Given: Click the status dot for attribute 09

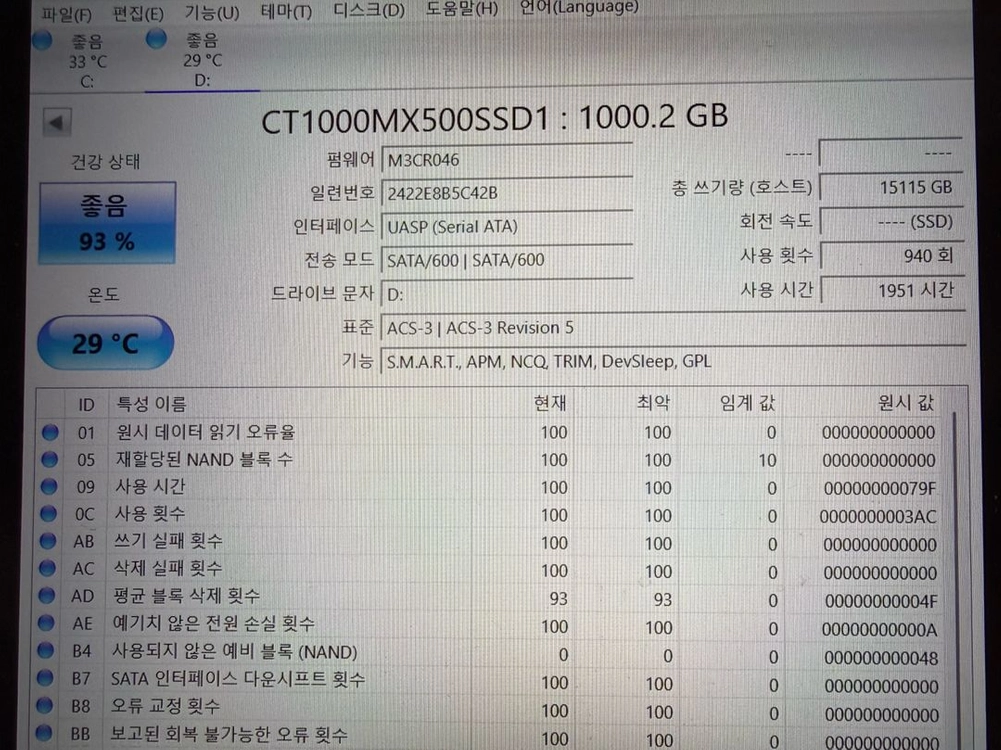Looking at the screenshot, I should [x=49, y=486].
